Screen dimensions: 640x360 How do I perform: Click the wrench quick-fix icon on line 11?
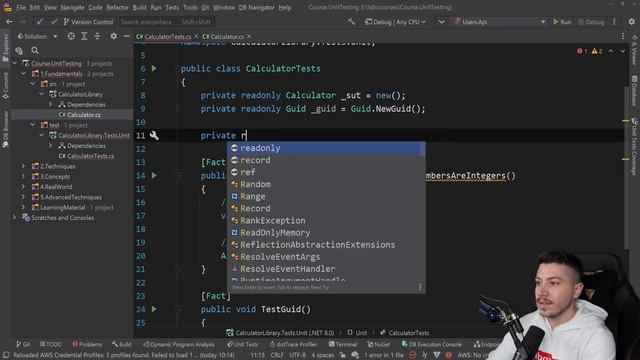(x=154, y=135)
